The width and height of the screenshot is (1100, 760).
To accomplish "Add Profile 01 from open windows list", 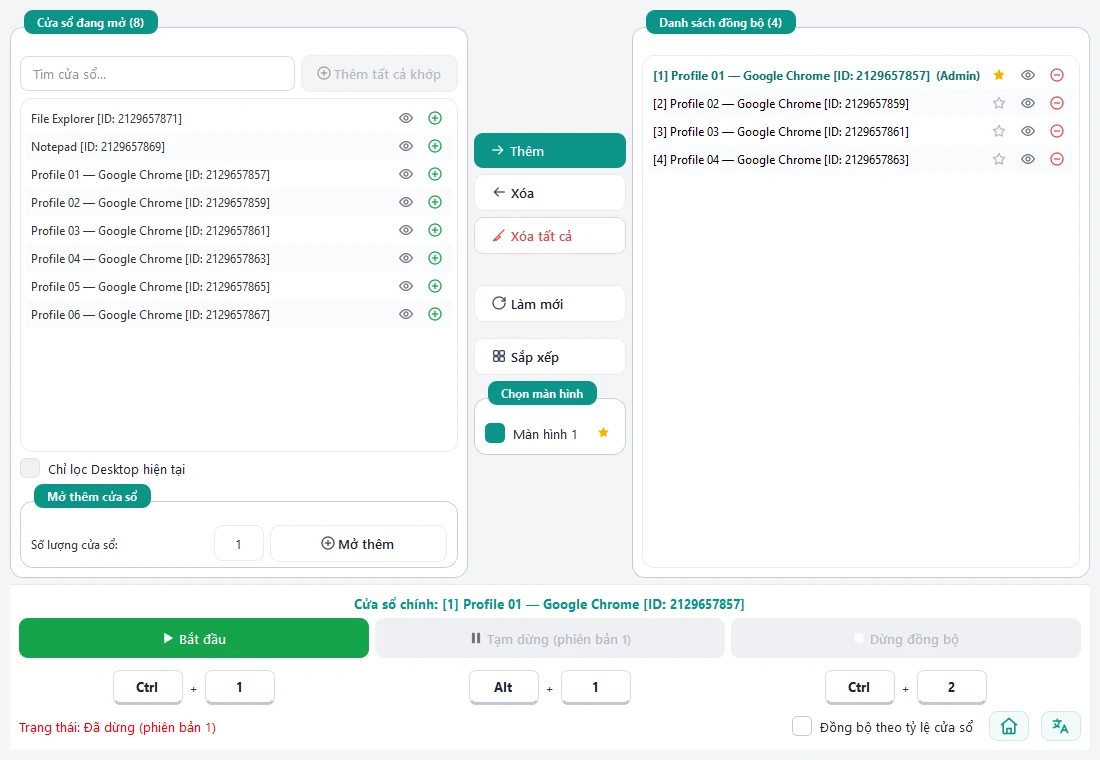I will click(435, 174).
